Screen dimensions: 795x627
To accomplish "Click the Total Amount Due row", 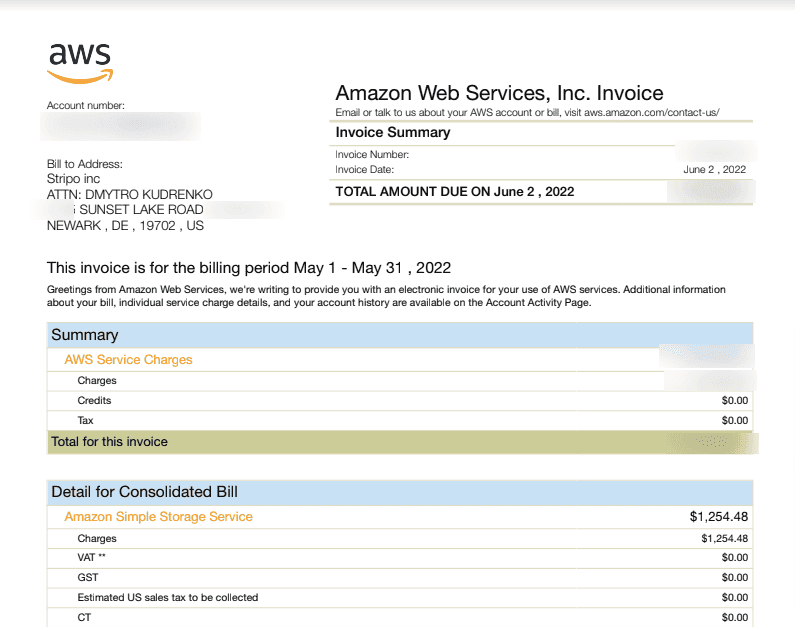I will pyautogui.click(x=455, y=191).
